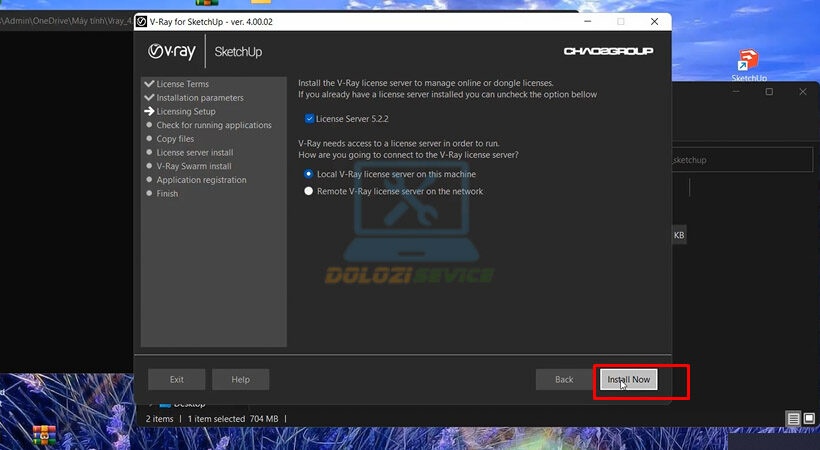Open the WinRAR archive icon on desktop
This screenshot has width=820, height=450.
(42, 434)
